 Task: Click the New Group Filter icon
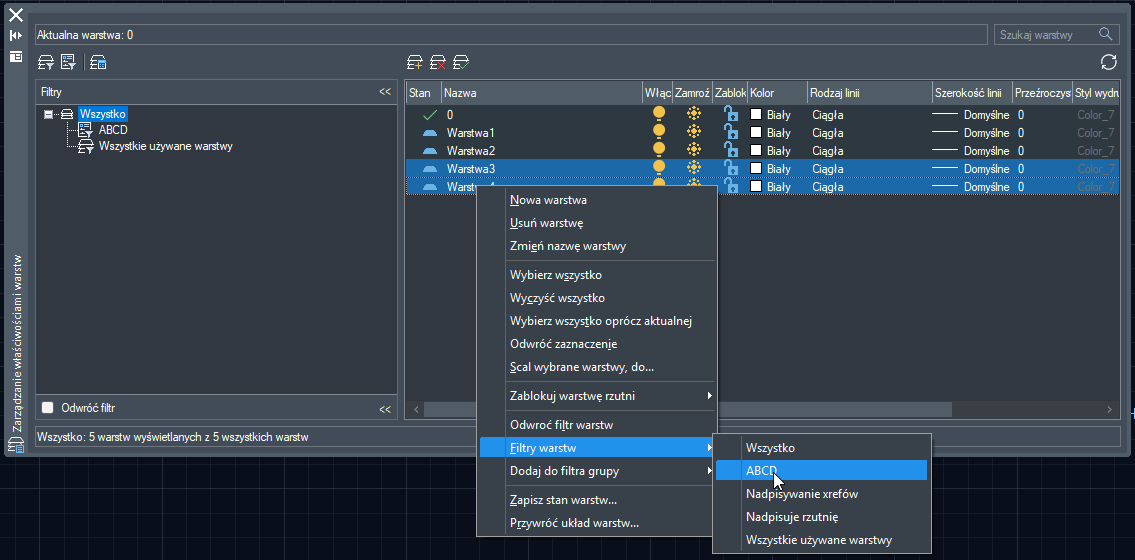click(69, 62)
